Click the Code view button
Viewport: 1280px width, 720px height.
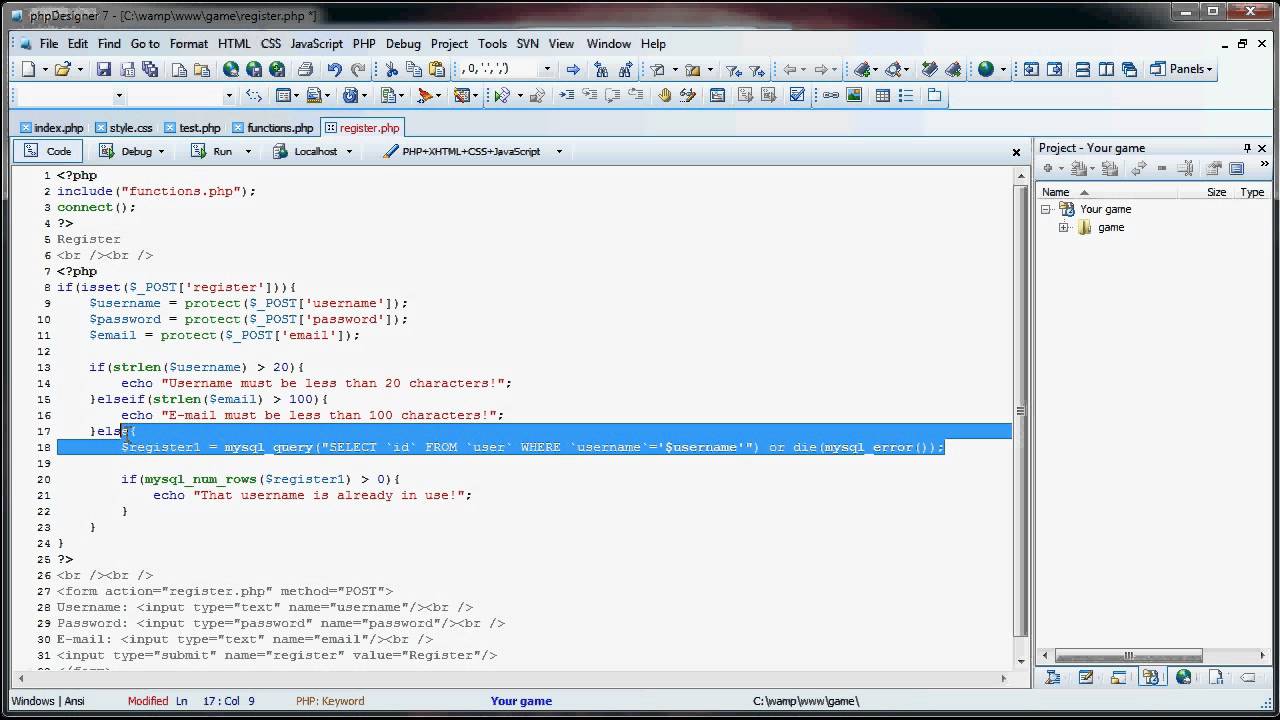pos(48,152)
